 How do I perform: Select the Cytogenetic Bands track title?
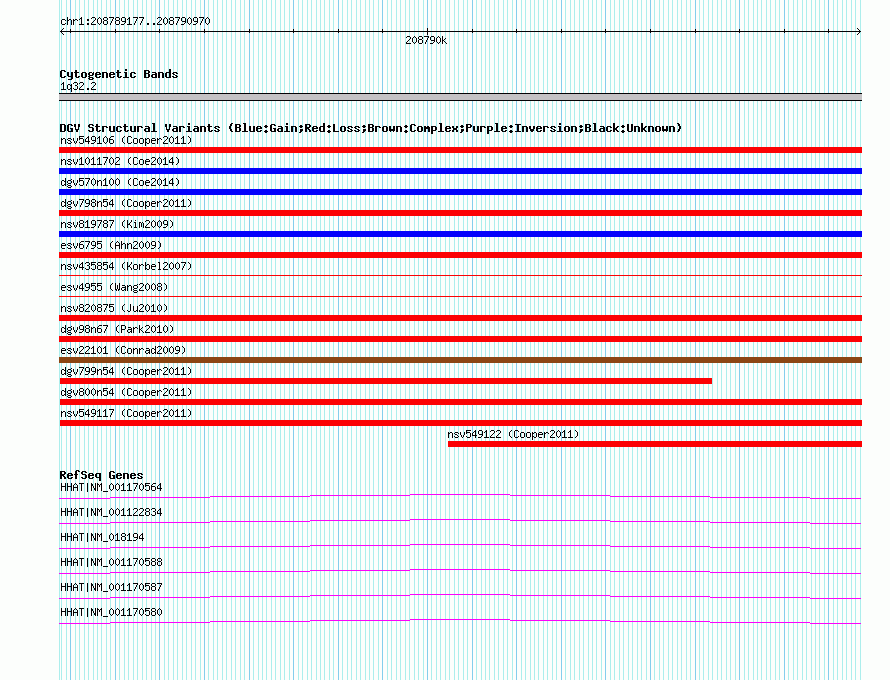[119, 74]
